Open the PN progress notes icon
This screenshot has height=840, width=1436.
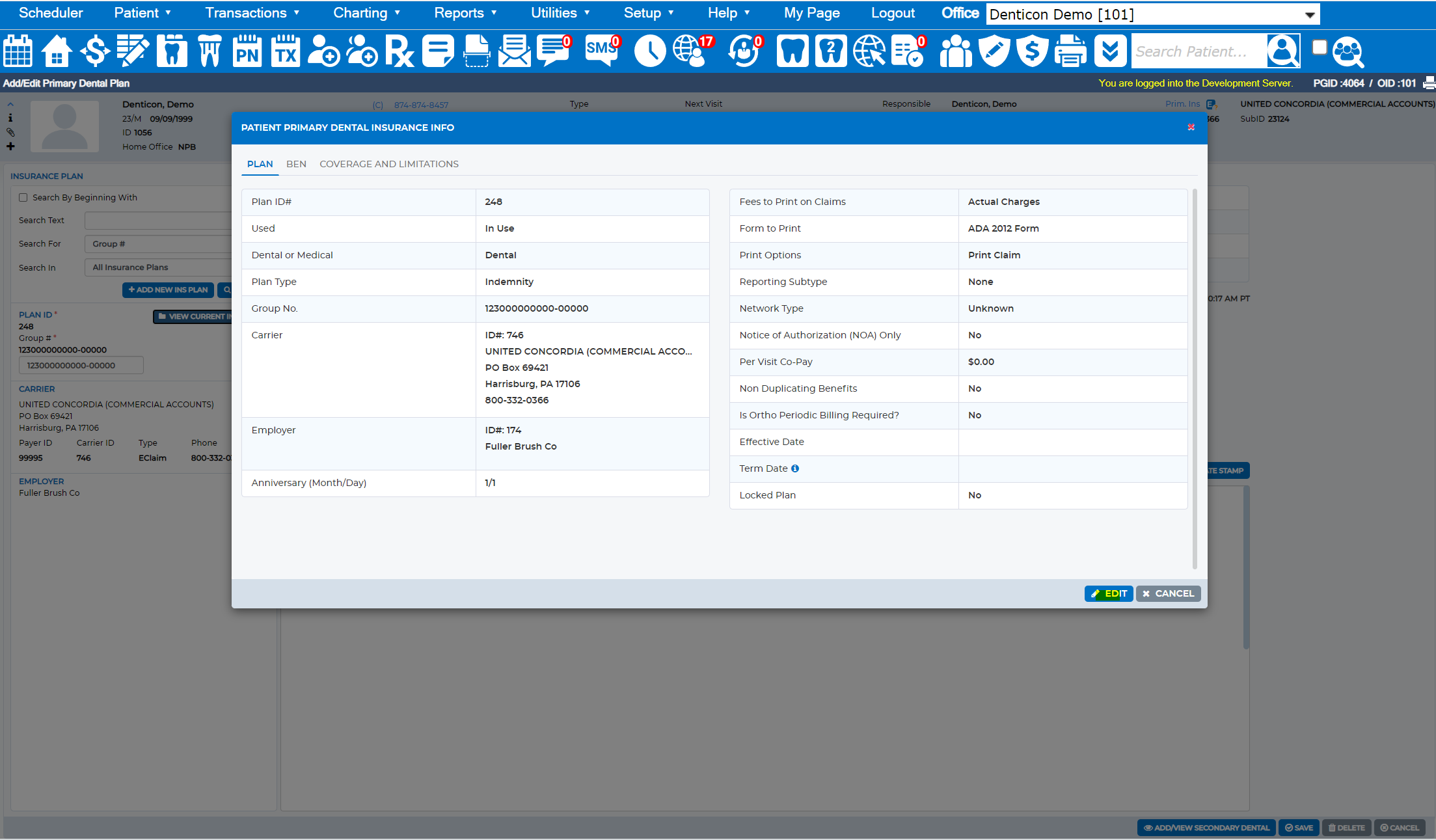pos(247,51)
